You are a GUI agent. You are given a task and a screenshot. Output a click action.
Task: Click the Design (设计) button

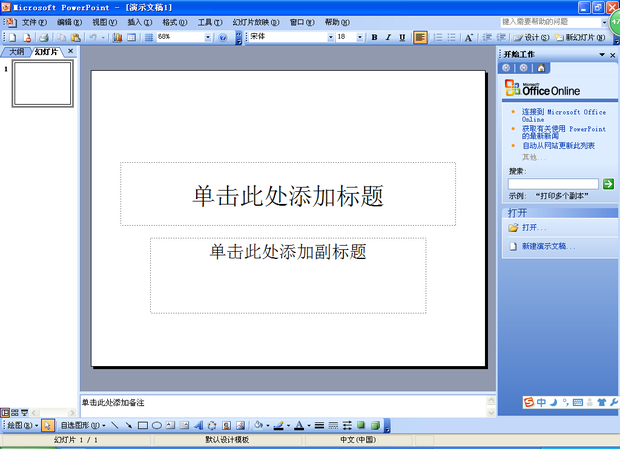[x=531, y=38]
